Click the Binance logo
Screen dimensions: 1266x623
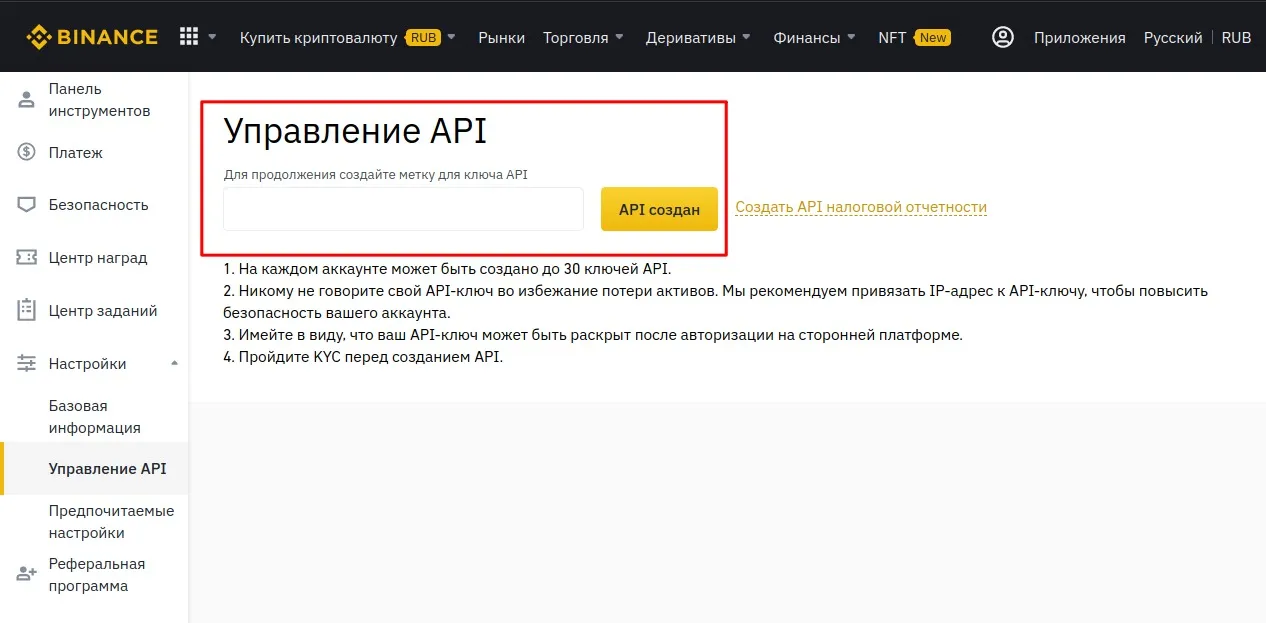coord(92,36)
